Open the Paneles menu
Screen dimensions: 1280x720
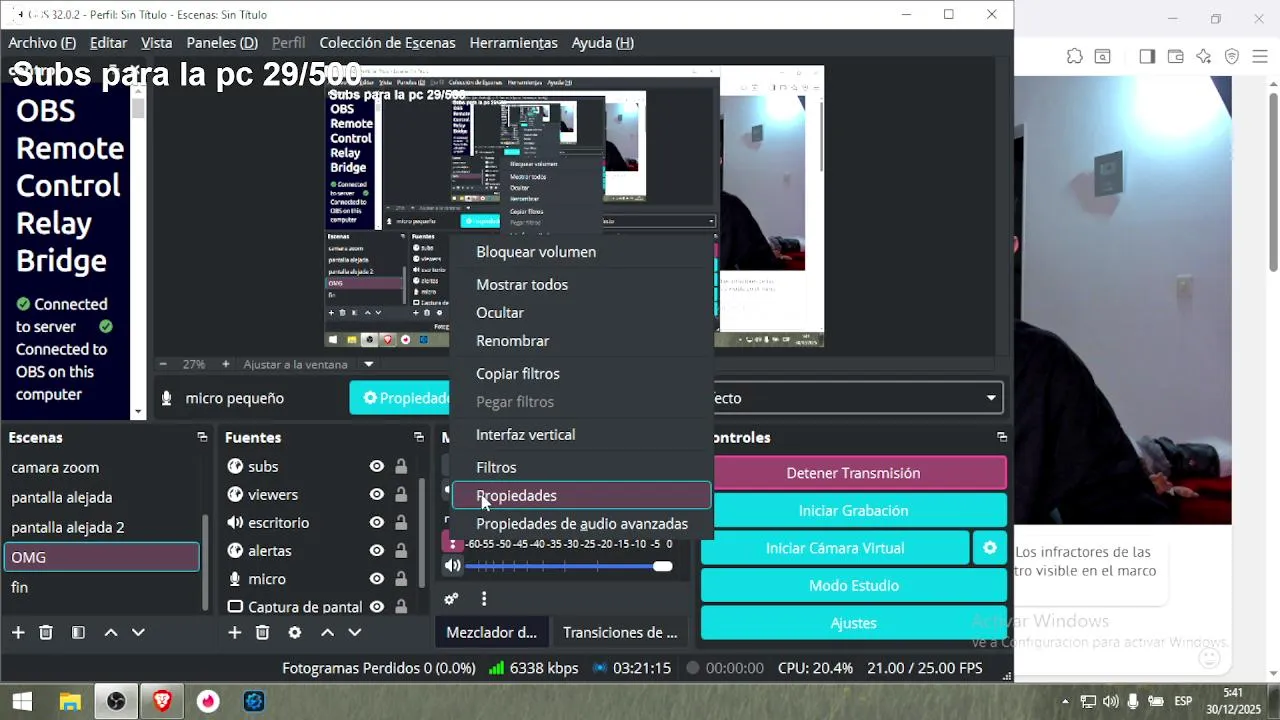coord(222,42)
